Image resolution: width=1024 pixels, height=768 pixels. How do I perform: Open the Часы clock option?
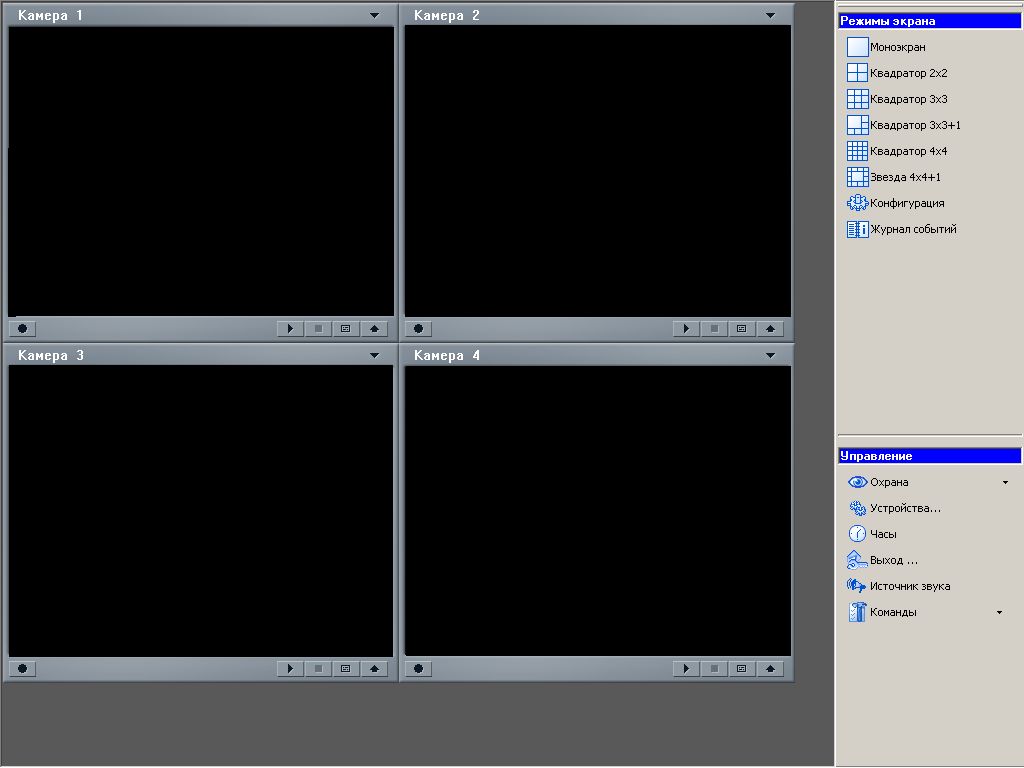858,534
